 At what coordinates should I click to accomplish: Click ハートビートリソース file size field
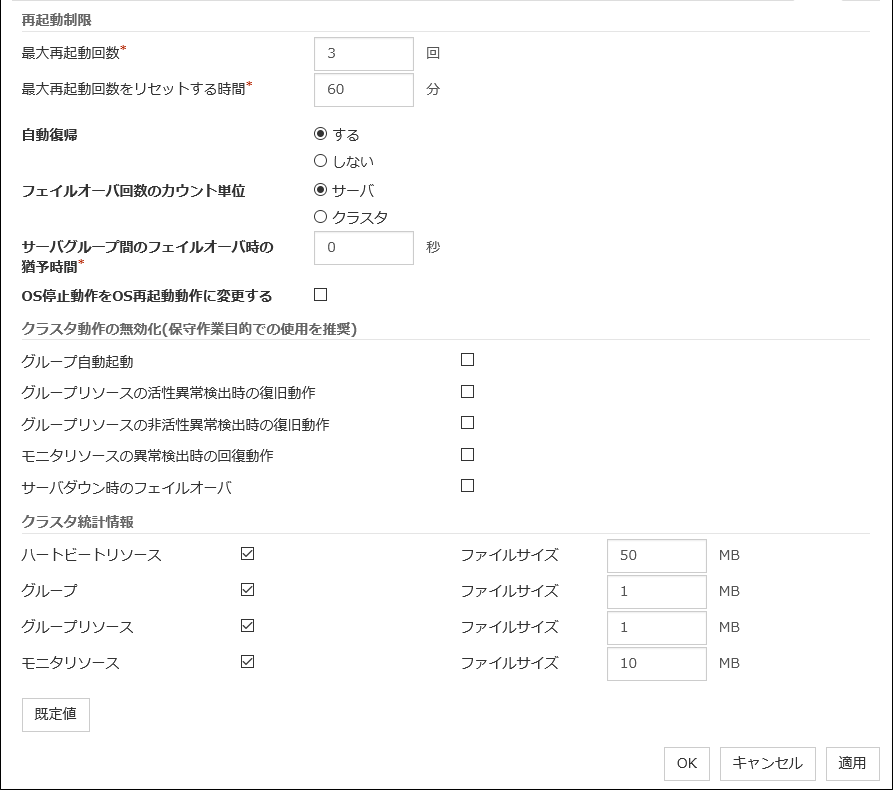[656, 555]
